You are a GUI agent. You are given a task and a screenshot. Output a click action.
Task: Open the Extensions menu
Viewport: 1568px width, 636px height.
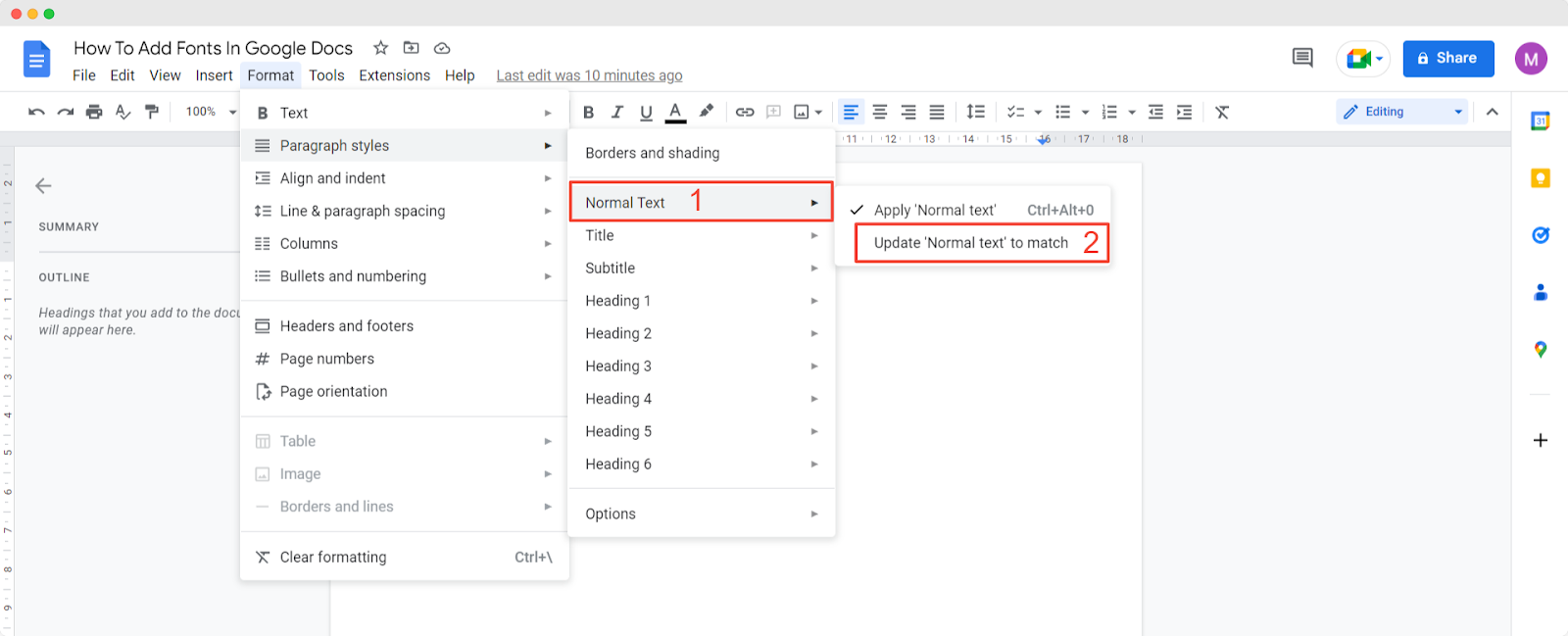tap(394, 75)
